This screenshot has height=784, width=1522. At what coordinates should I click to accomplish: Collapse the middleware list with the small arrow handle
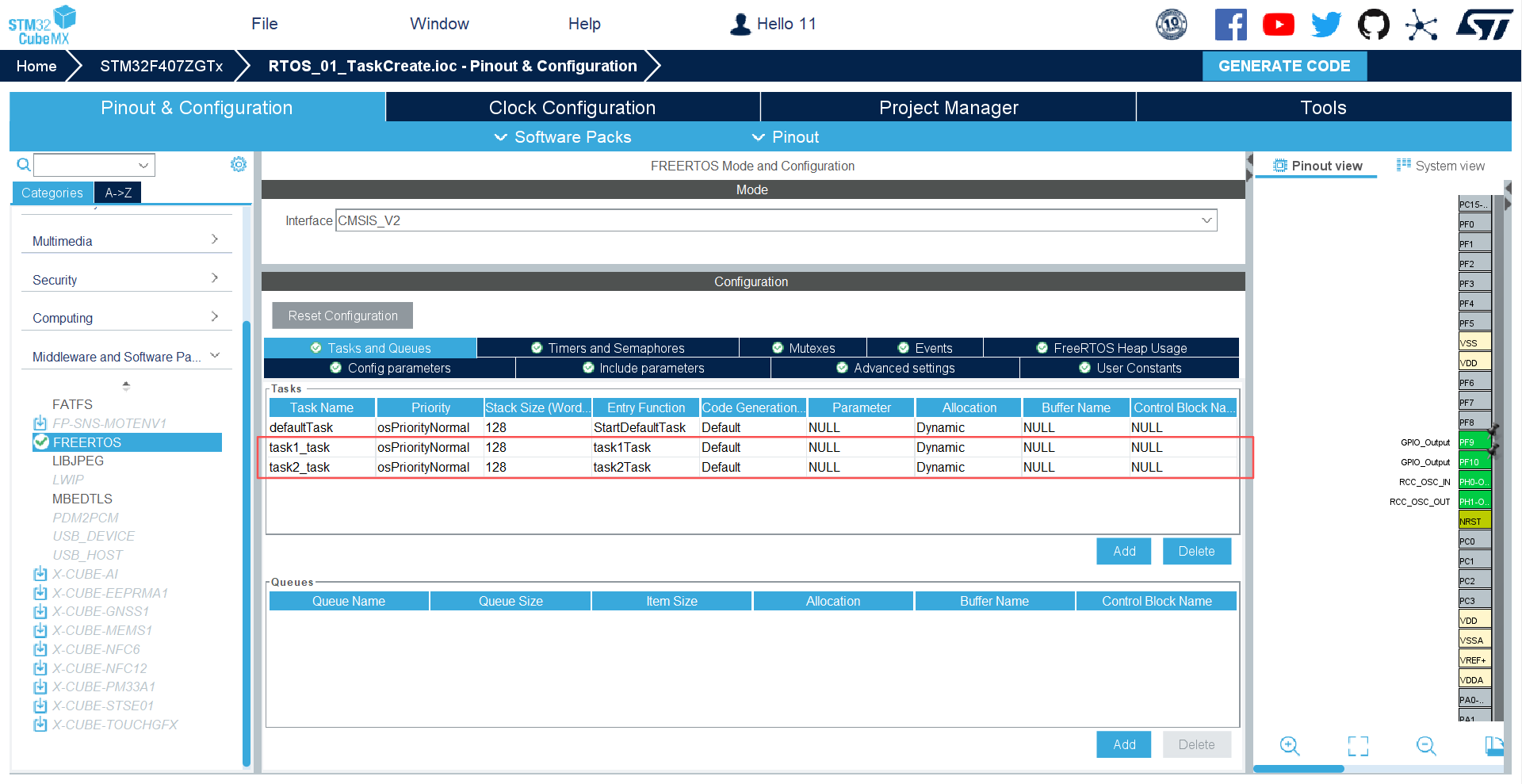coord(126,386)
